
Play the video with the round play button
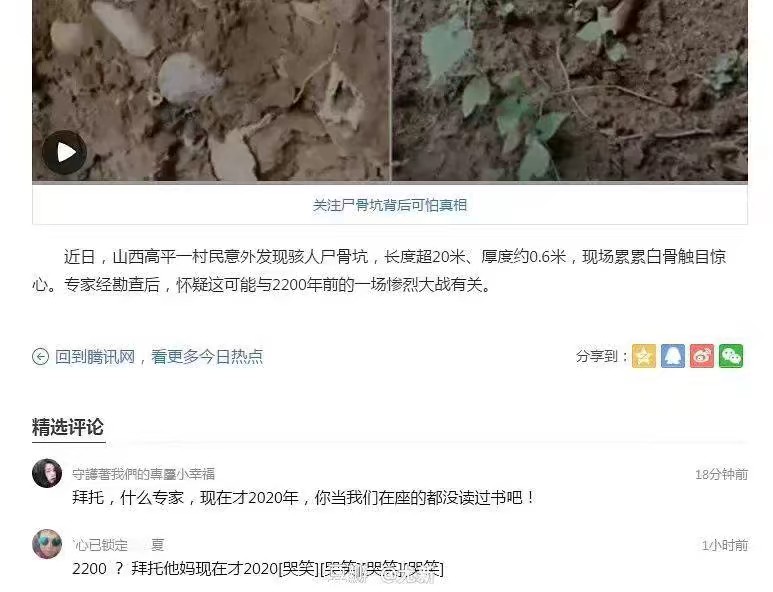(x=65, y=152)
